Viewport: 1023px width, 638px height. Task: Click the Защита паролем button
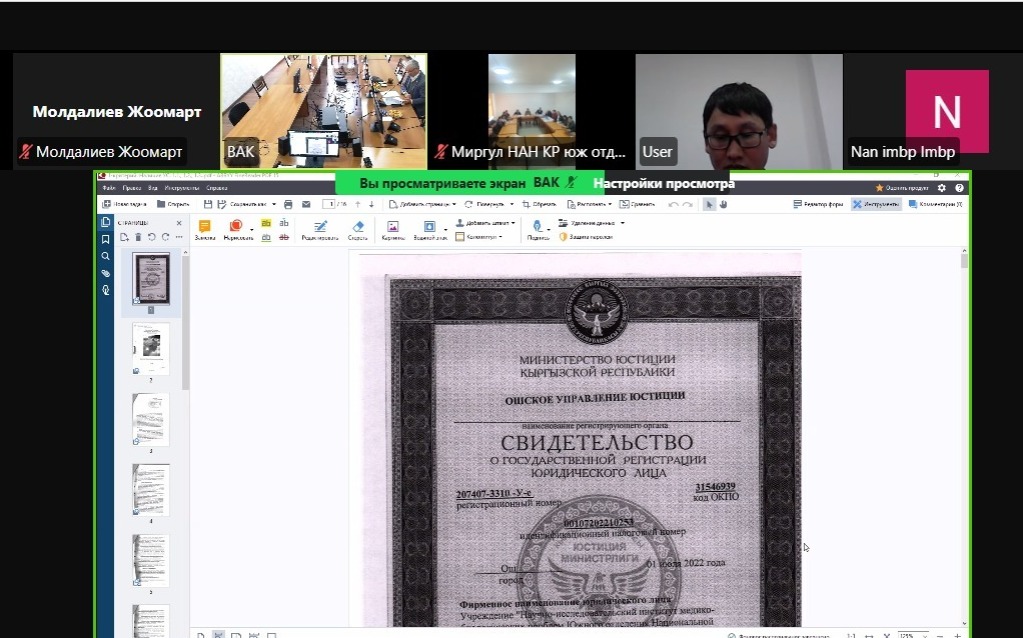(586, 237)
